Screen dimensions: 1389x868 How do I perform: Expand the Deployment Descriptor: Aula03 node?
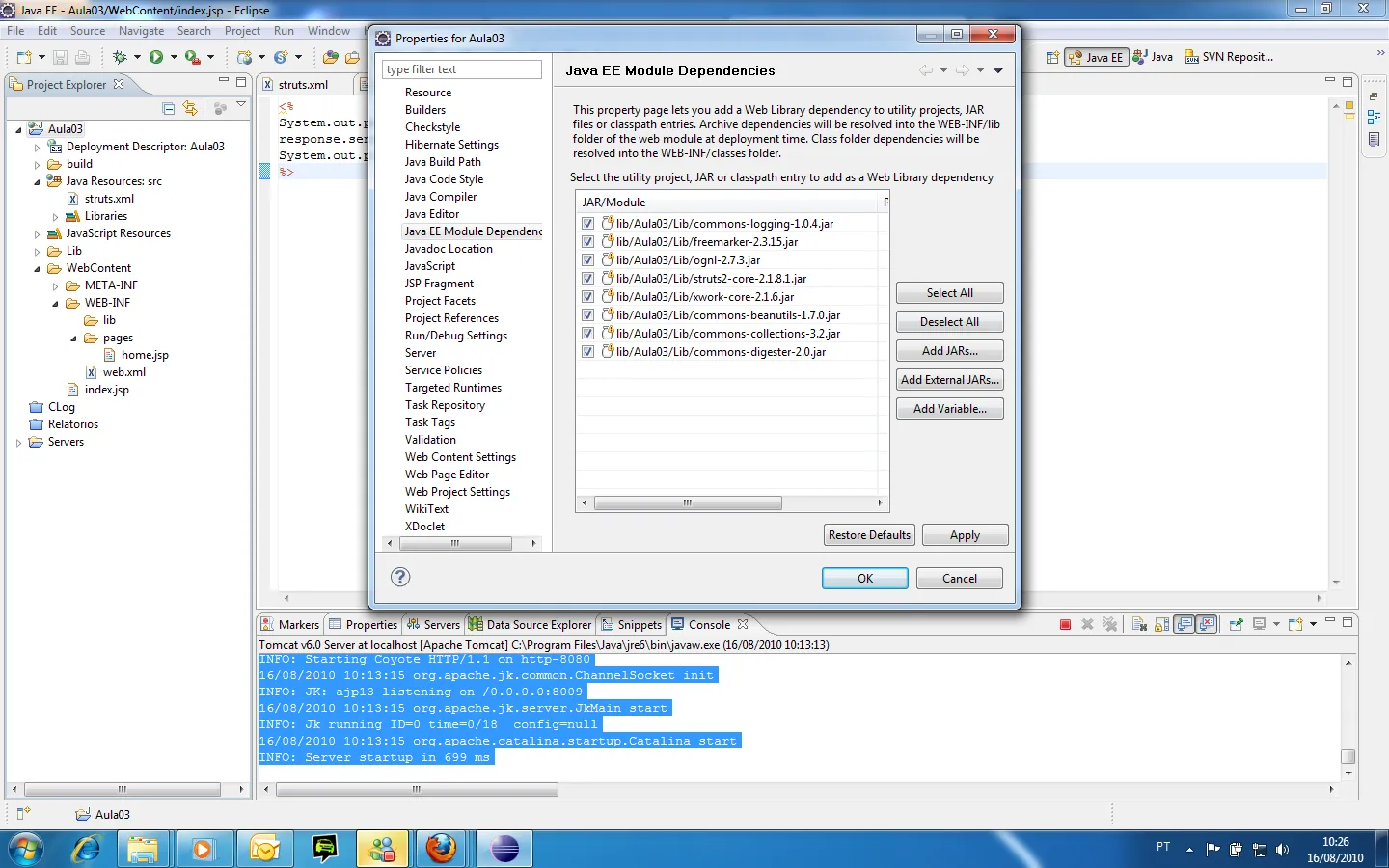pyautogui.click(x=37, y=147)
